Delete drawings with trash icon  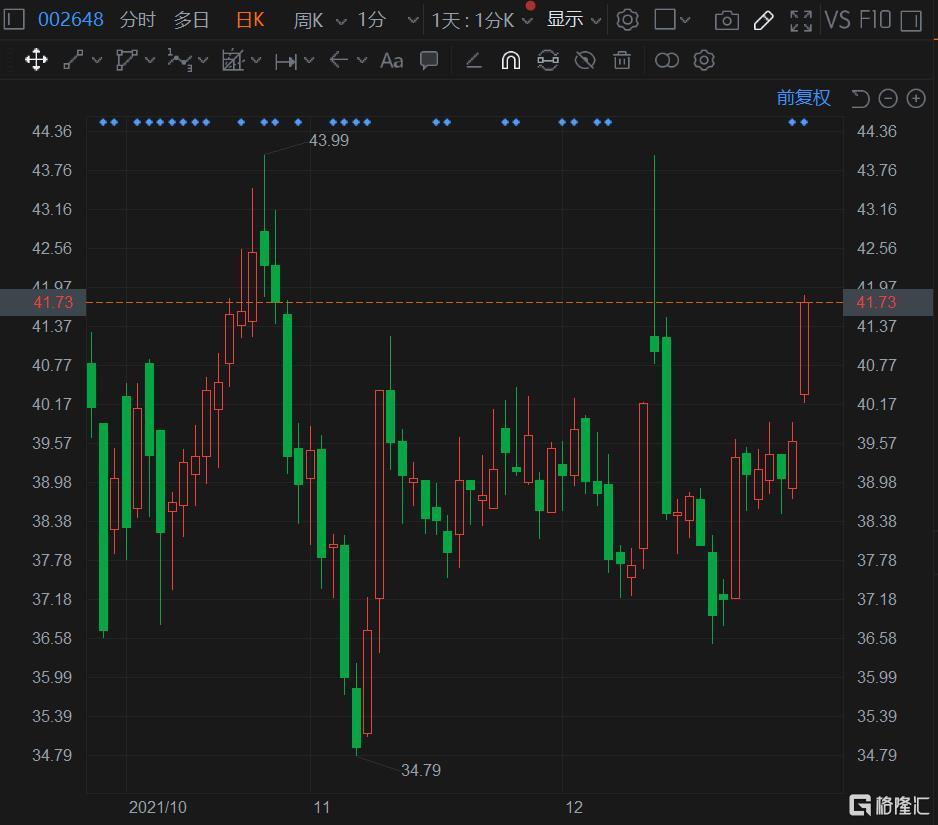click(622, 60)
